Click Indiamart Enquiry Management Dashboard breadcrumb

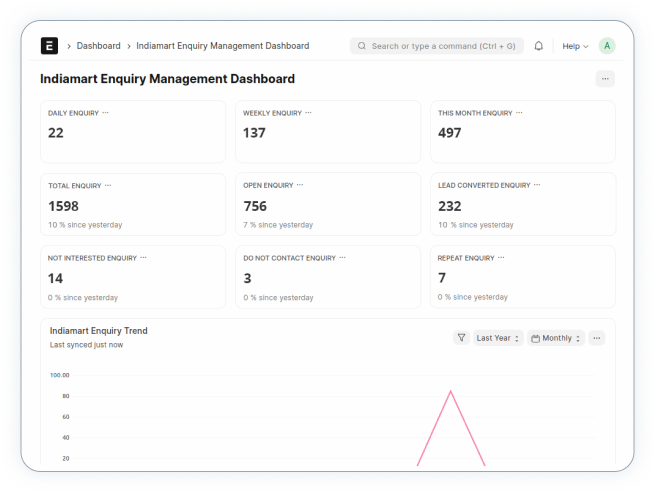(x=223, y=46)
